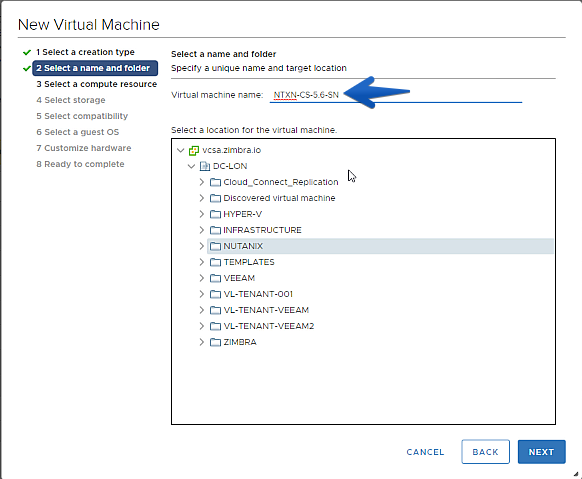
Task: Expand the Discovered virtual machine folder
Action: [202, 198]
